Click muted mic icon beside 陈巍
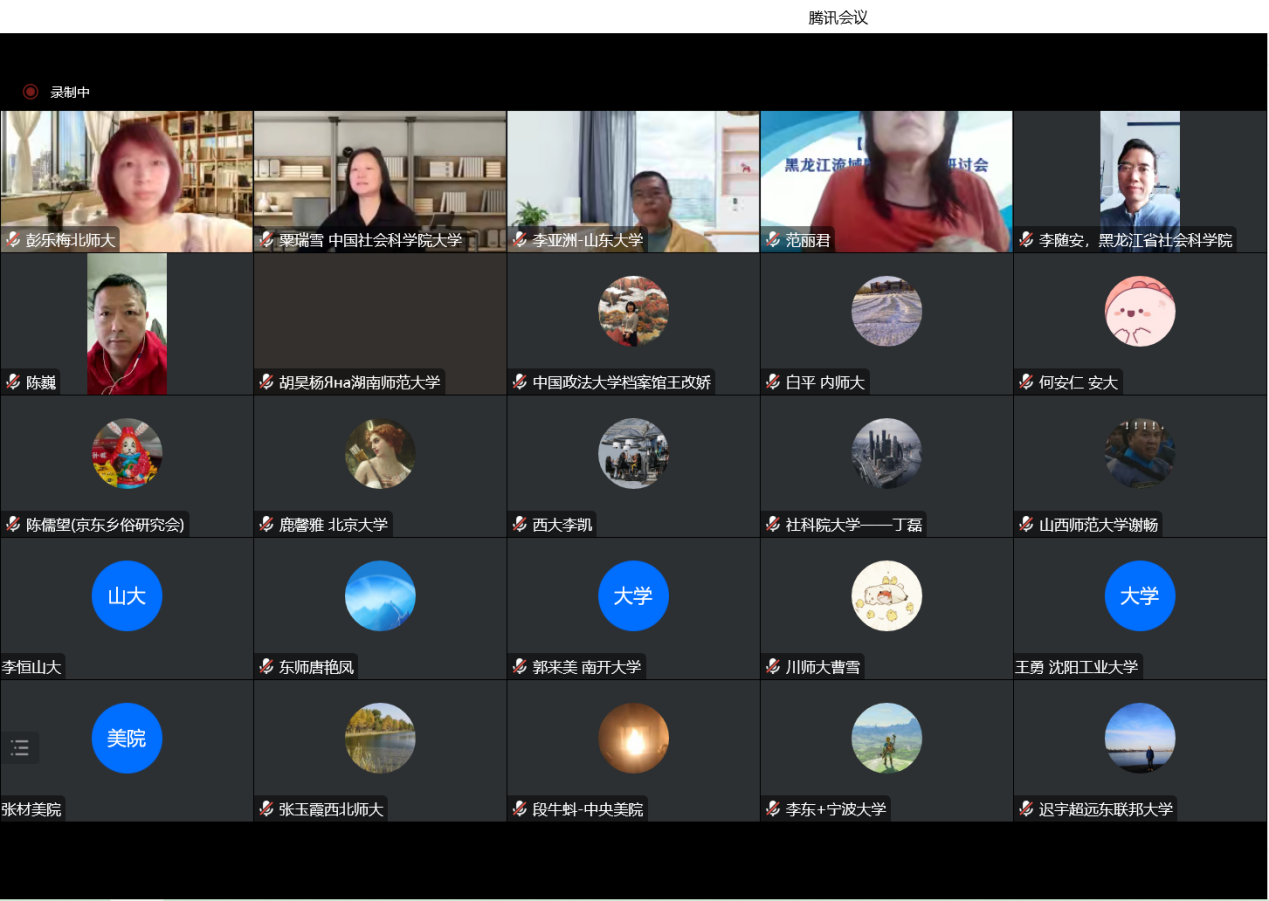This screenshot has width=1269, height=901. (13, 382)
